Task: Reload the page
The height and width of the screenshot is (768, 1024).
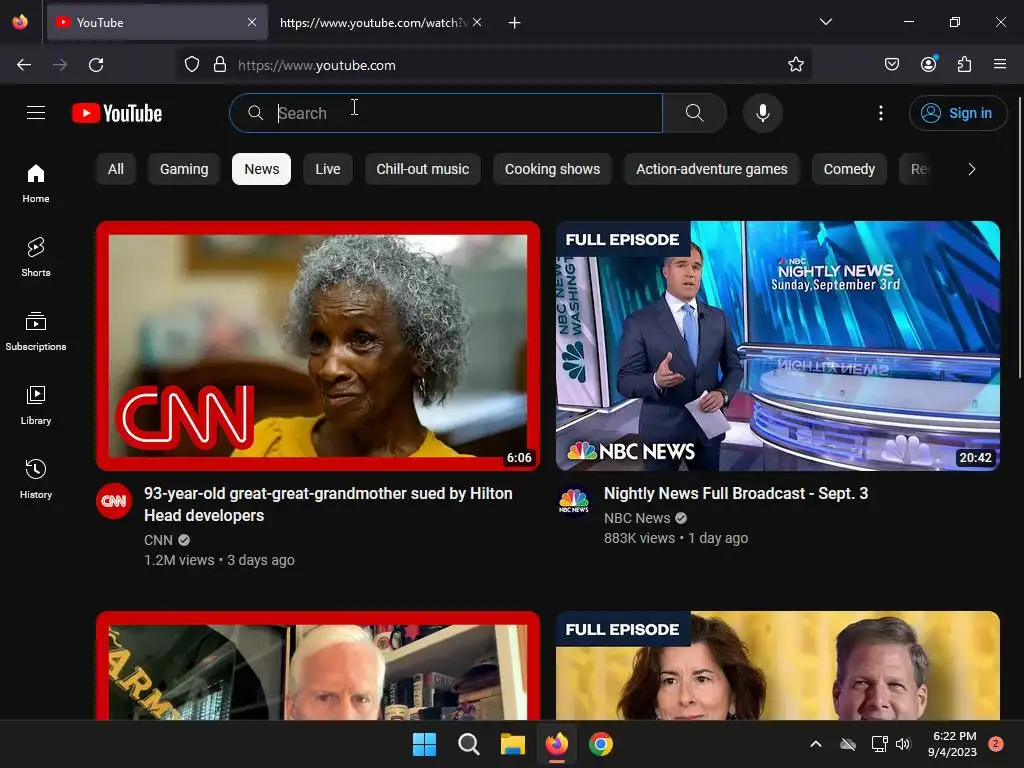Action: [x=96, y=65]
